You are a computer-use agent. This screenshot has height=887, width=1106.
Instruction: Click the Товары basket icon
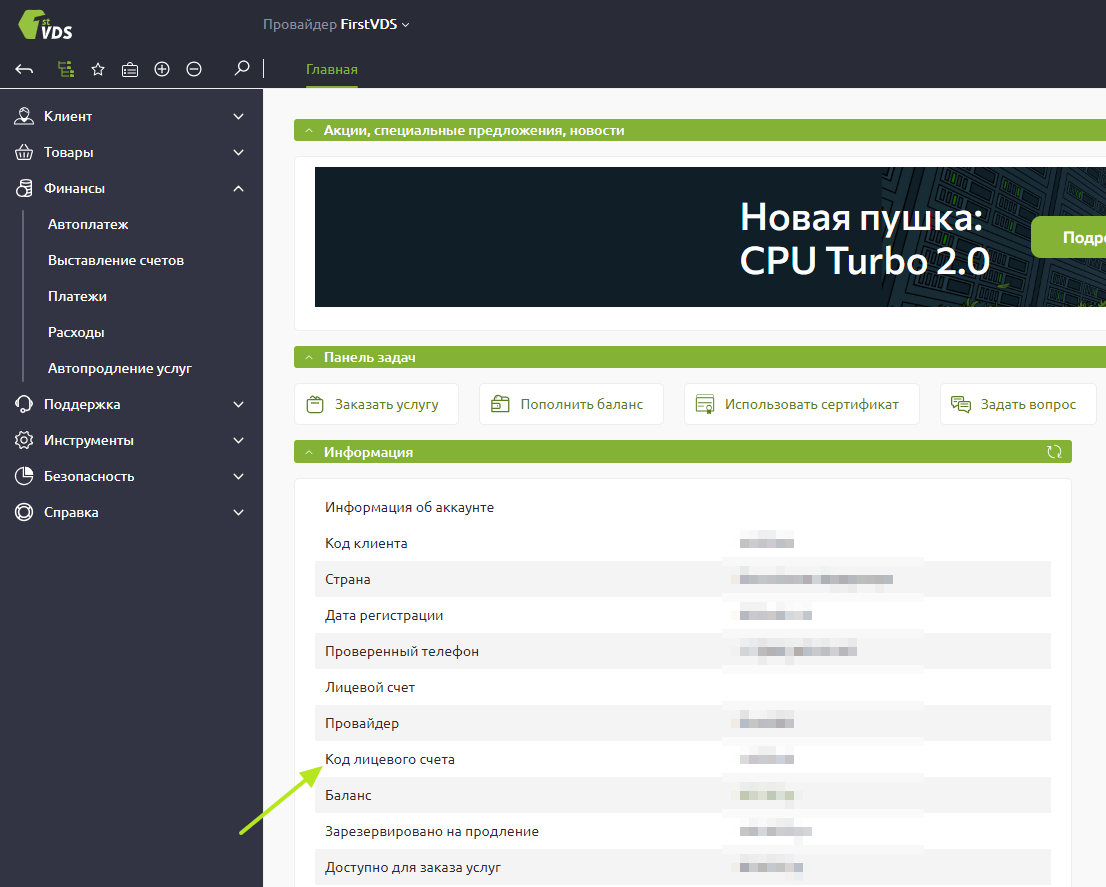point(24,152)
